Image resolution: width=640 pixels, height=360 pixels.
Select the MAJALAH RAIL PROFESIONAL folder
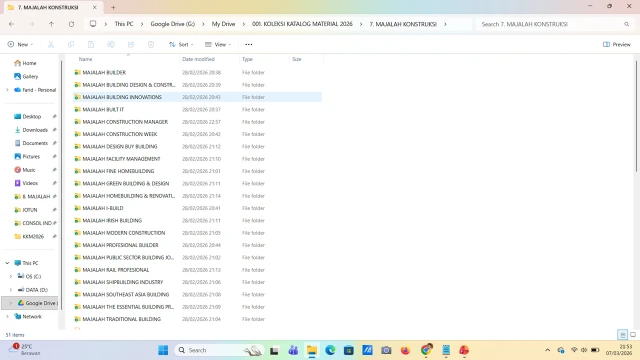(x=116, y=270)
